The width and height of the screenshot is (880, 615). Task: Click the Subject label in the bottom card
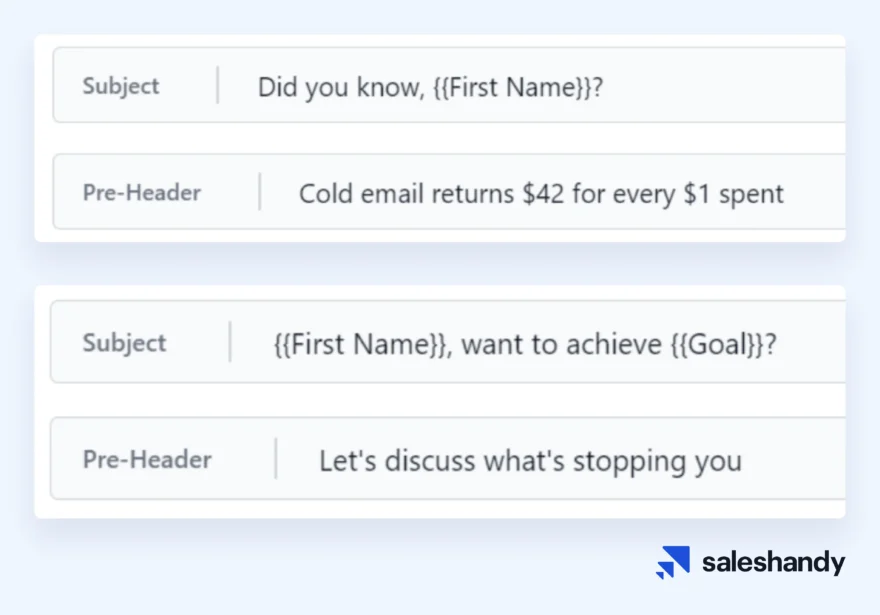click(125, 343)
